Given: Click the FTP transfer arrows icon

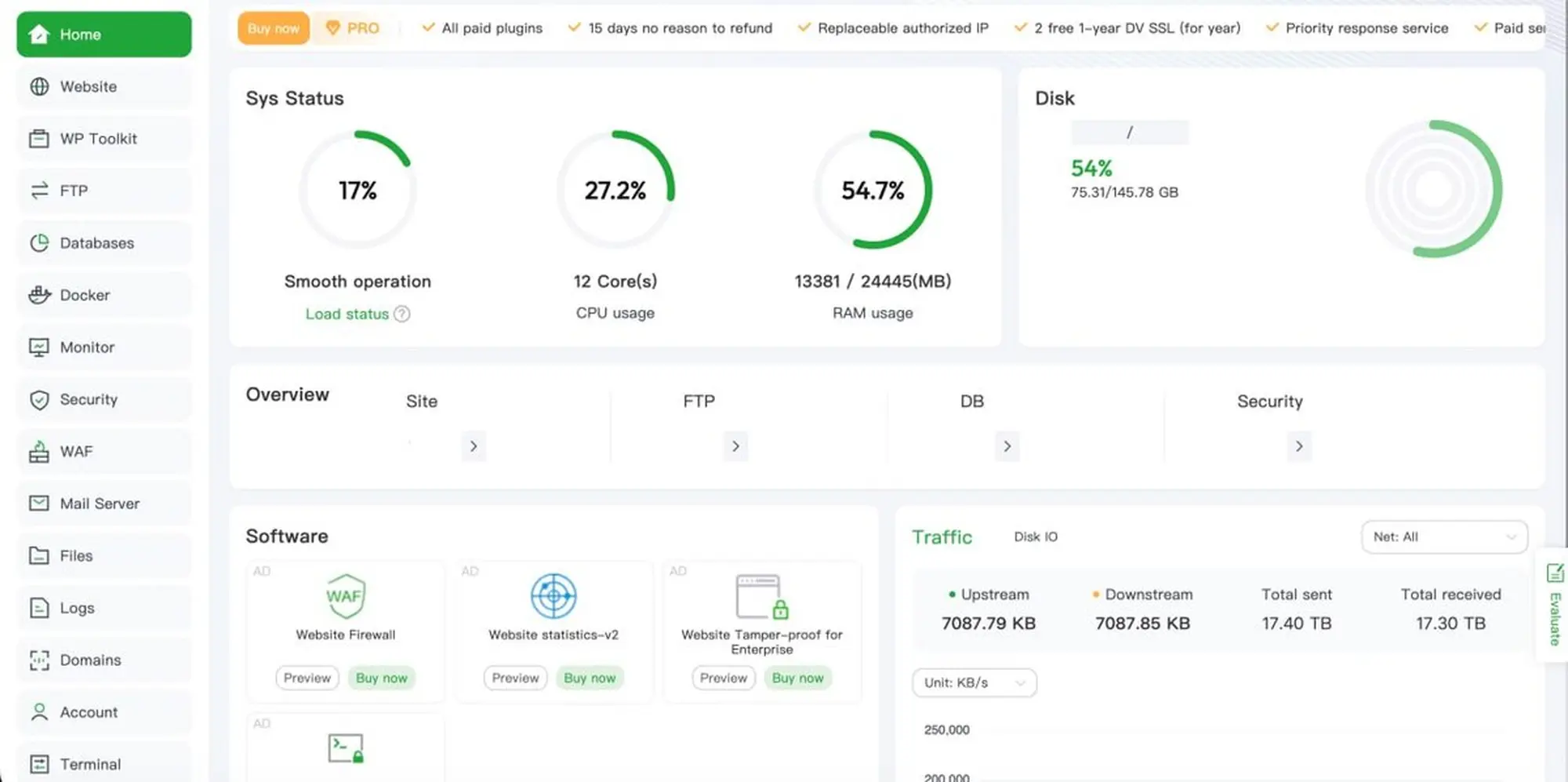Looking at the screenshot, I should [x=39, y=191].
